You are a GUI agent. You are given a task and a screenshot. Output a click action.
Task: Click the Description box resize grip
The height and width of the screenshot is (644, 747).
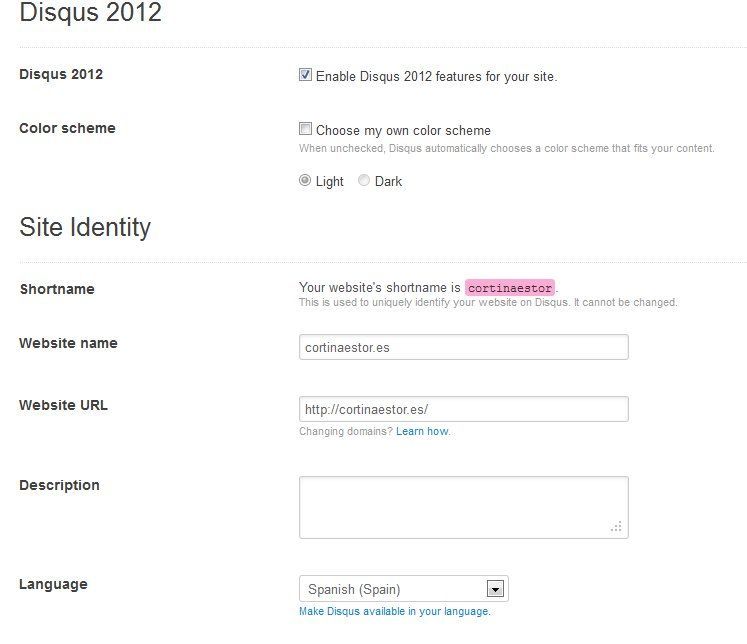click(x=616, y=526)
